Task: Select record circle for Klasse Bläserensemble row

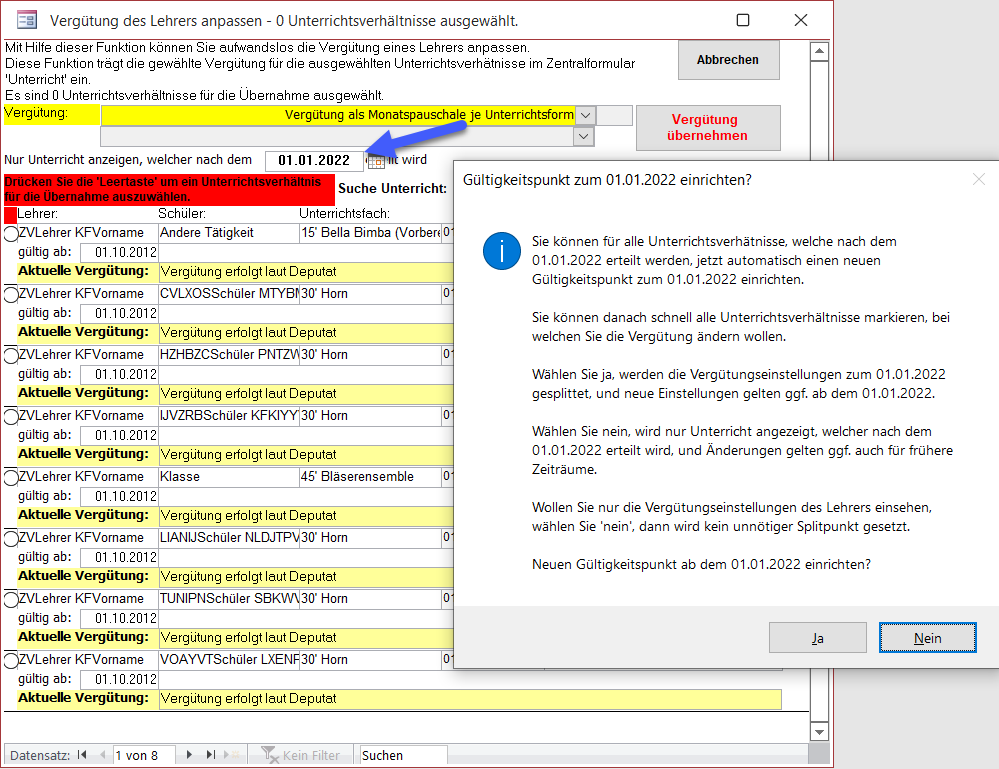Action: [x=11, y=477]
